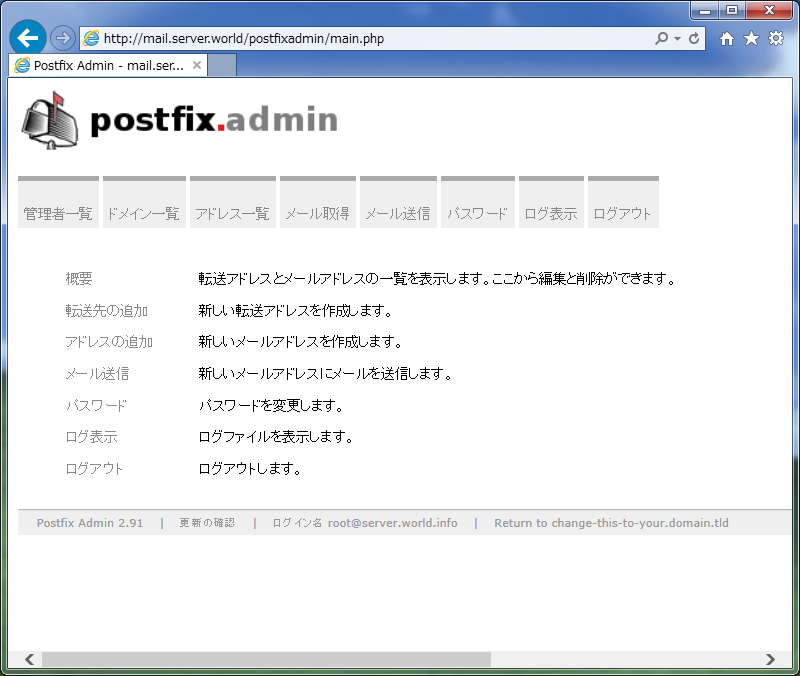Go to メール取得 menu item
This screenshot has width=800, height=676.
click(x=317, y=213)
